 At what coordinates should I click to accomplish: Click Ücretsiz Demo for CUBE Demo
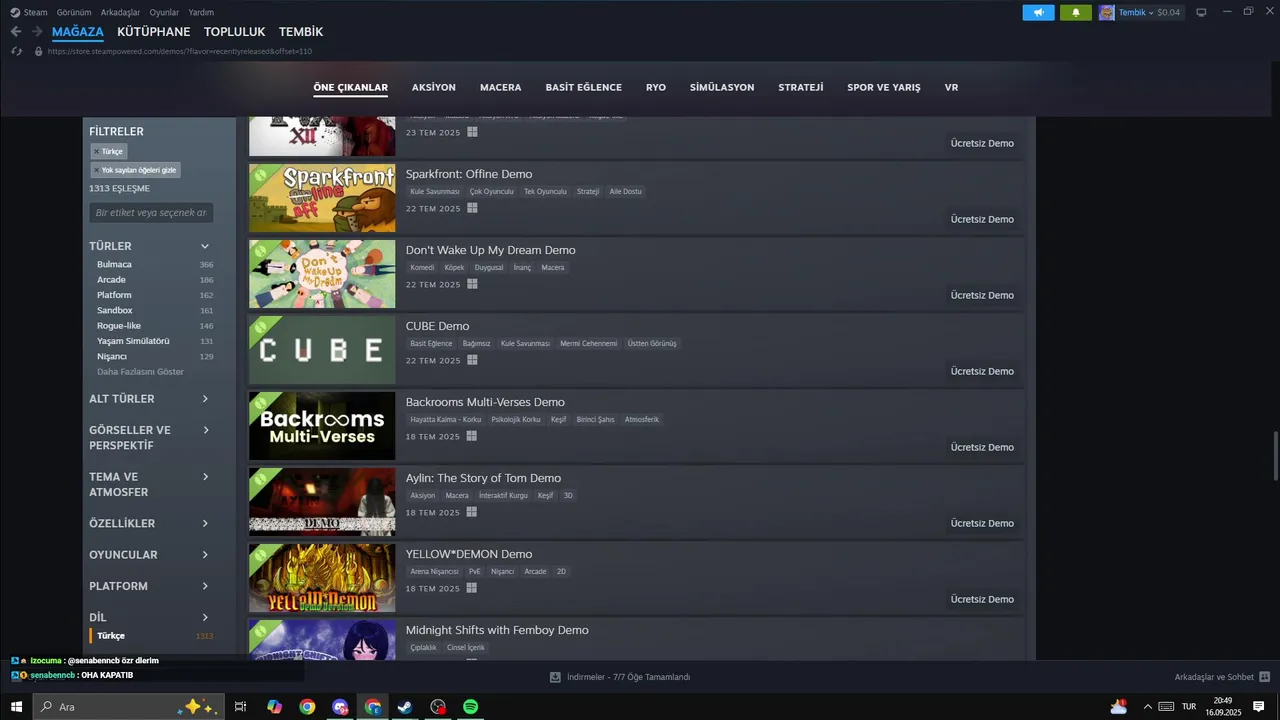pos(982,371)
